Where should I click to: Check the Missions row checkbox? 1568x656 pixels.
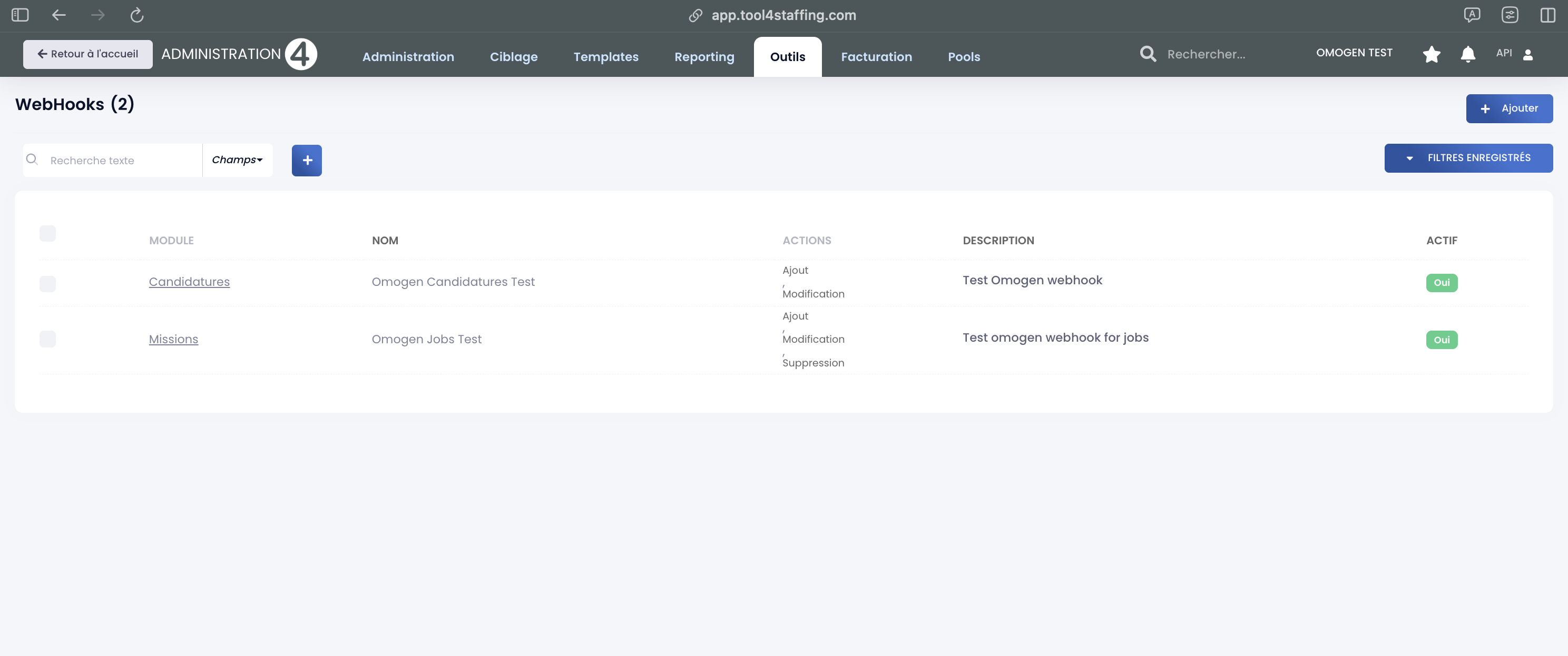click(x=47, y=339)
